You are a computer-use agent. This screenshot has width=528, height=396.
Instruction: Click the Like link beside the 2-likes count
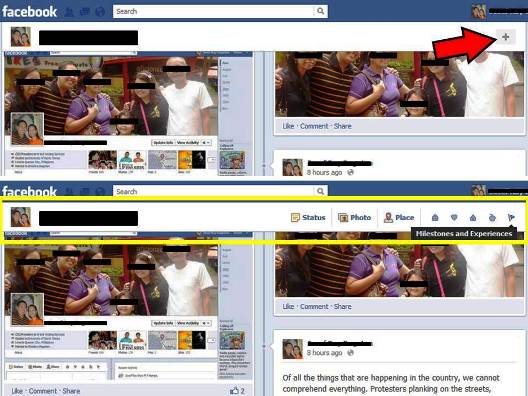(x=17, y=391)
